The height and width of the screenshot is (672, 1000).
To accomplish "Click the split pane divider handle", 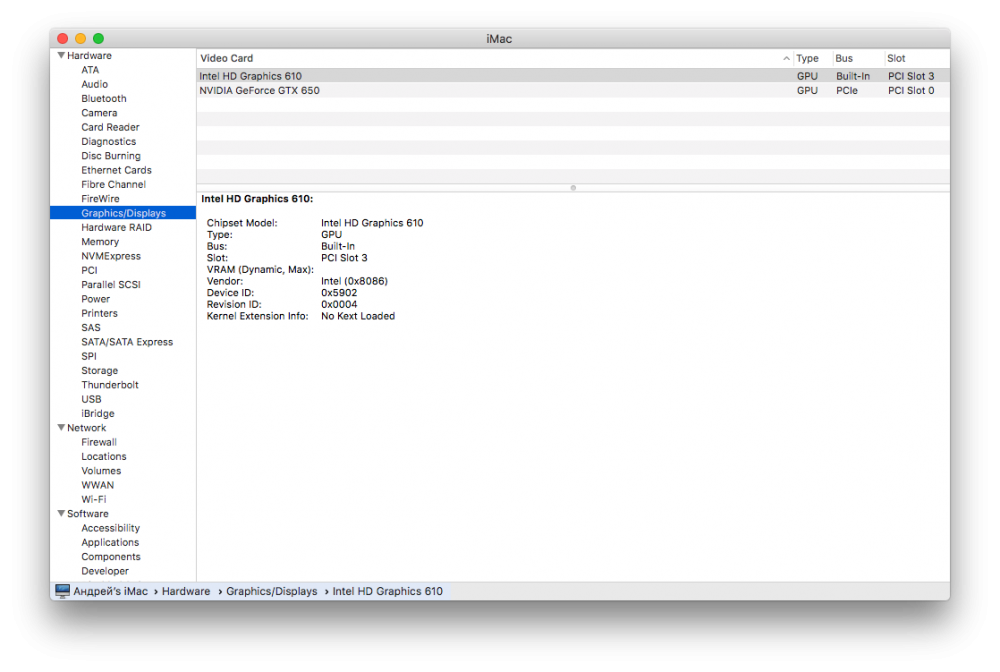I will tap(573, 188).
